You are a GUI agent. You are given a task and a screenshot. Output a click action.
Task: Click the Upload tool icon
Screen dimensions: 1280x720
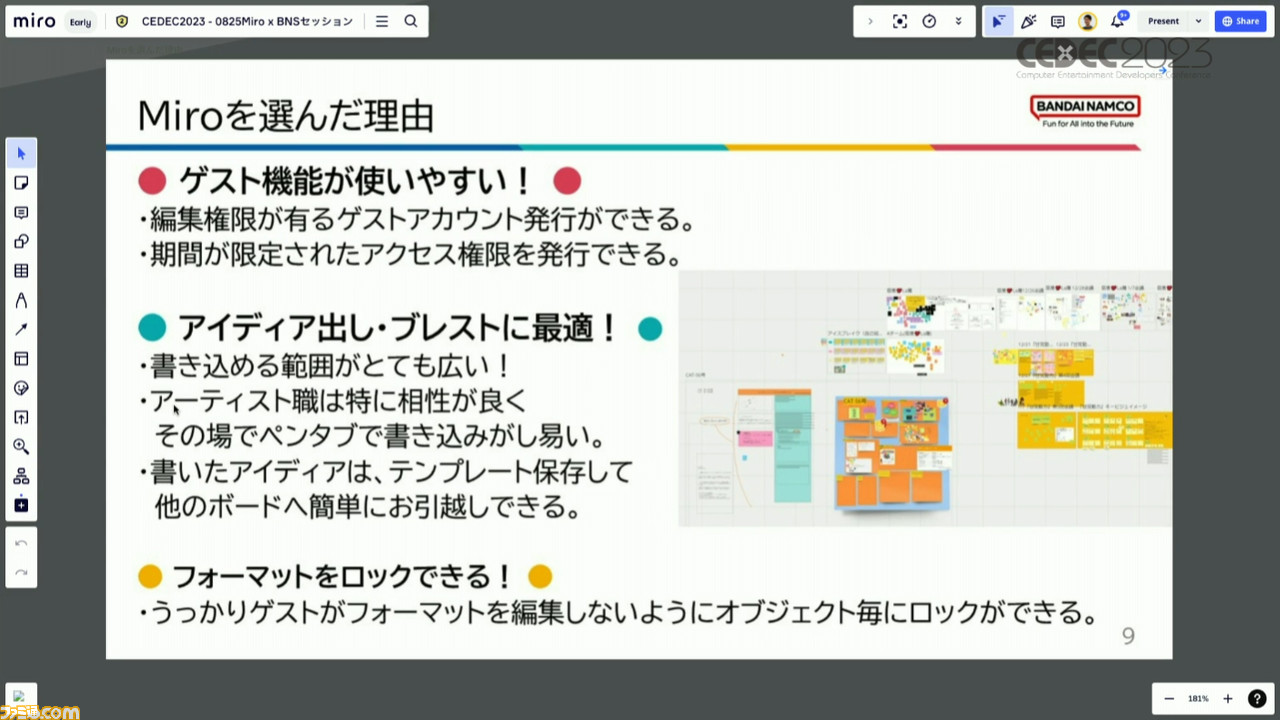tap(21, 417)
